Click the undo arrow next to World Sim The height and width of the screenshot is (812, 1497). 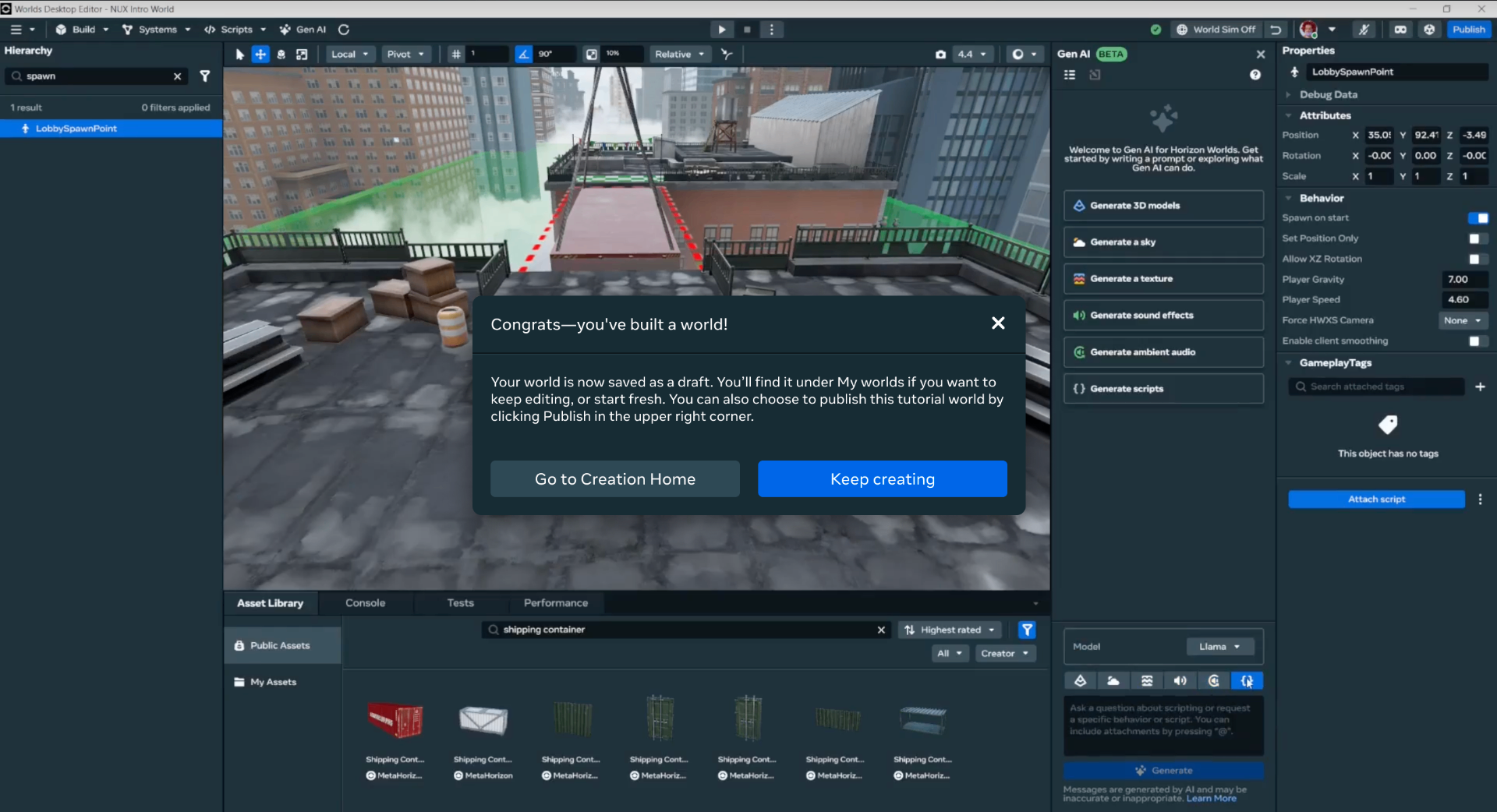coord(1276,30)
